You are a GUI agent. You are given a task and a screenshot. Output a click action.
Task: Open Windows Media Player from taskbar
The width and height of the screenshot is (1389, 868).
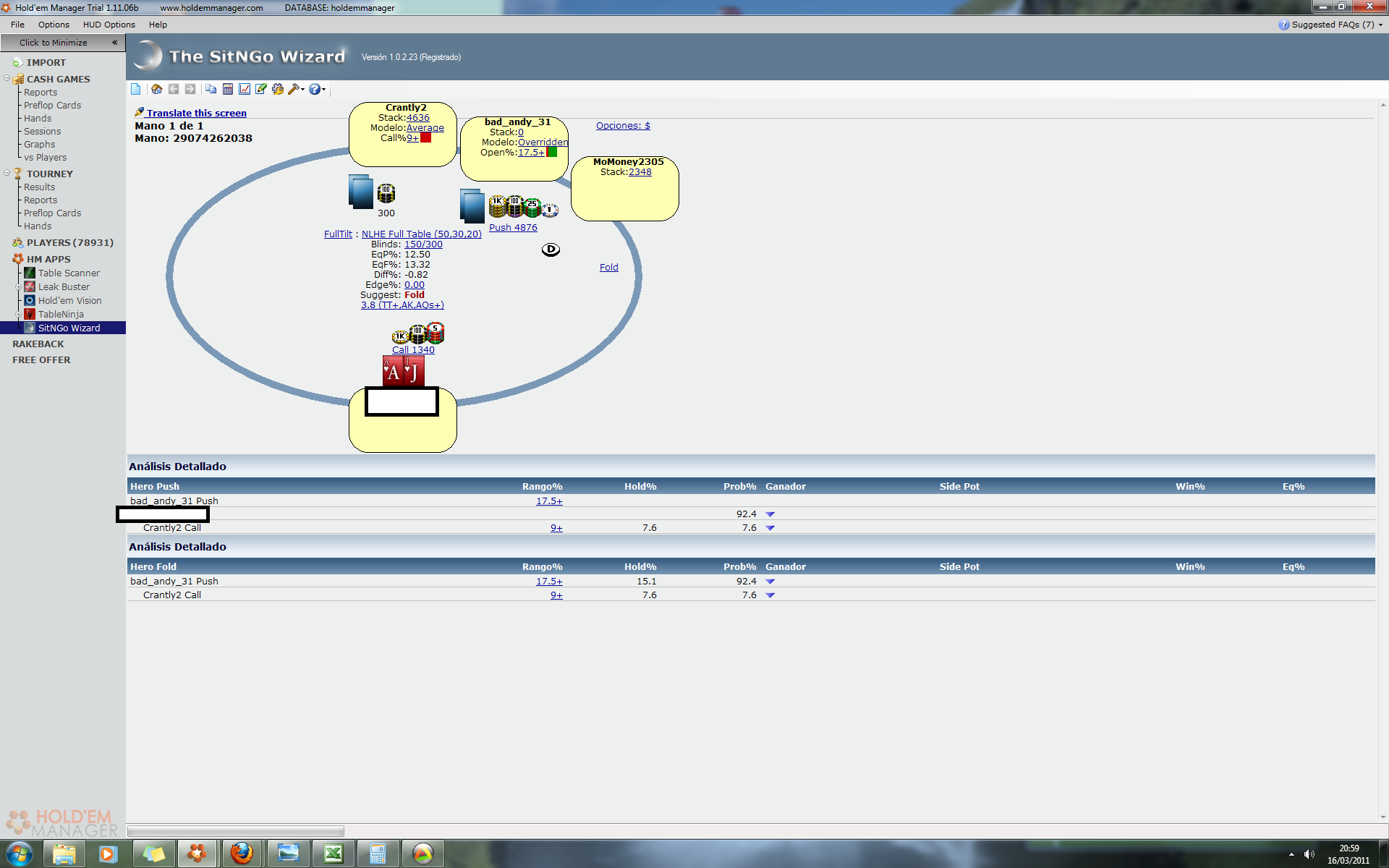coord(108,854)
